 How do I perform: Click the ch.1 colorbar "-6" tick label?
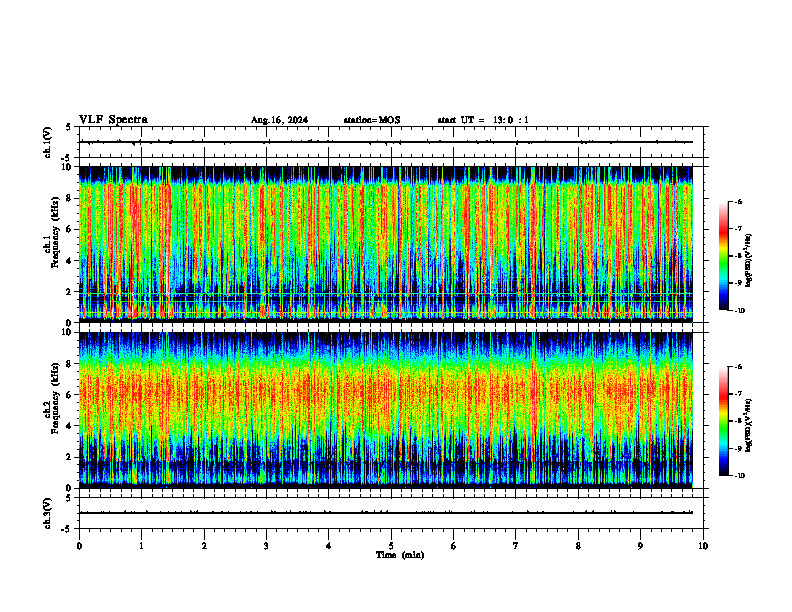coord(738,202)
